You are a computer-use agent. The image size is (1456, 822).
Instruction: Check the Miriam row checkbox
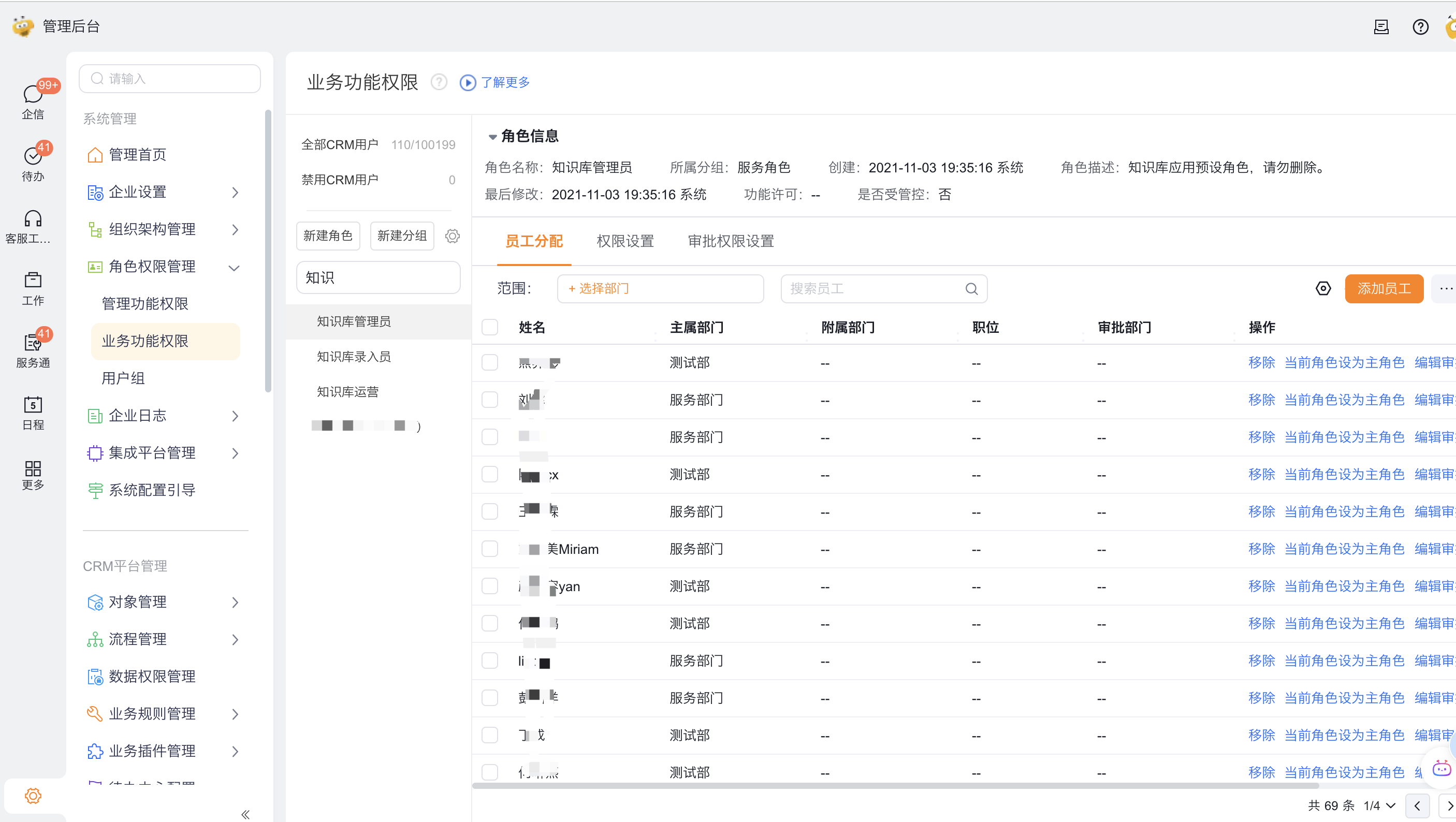coord(489,549)
